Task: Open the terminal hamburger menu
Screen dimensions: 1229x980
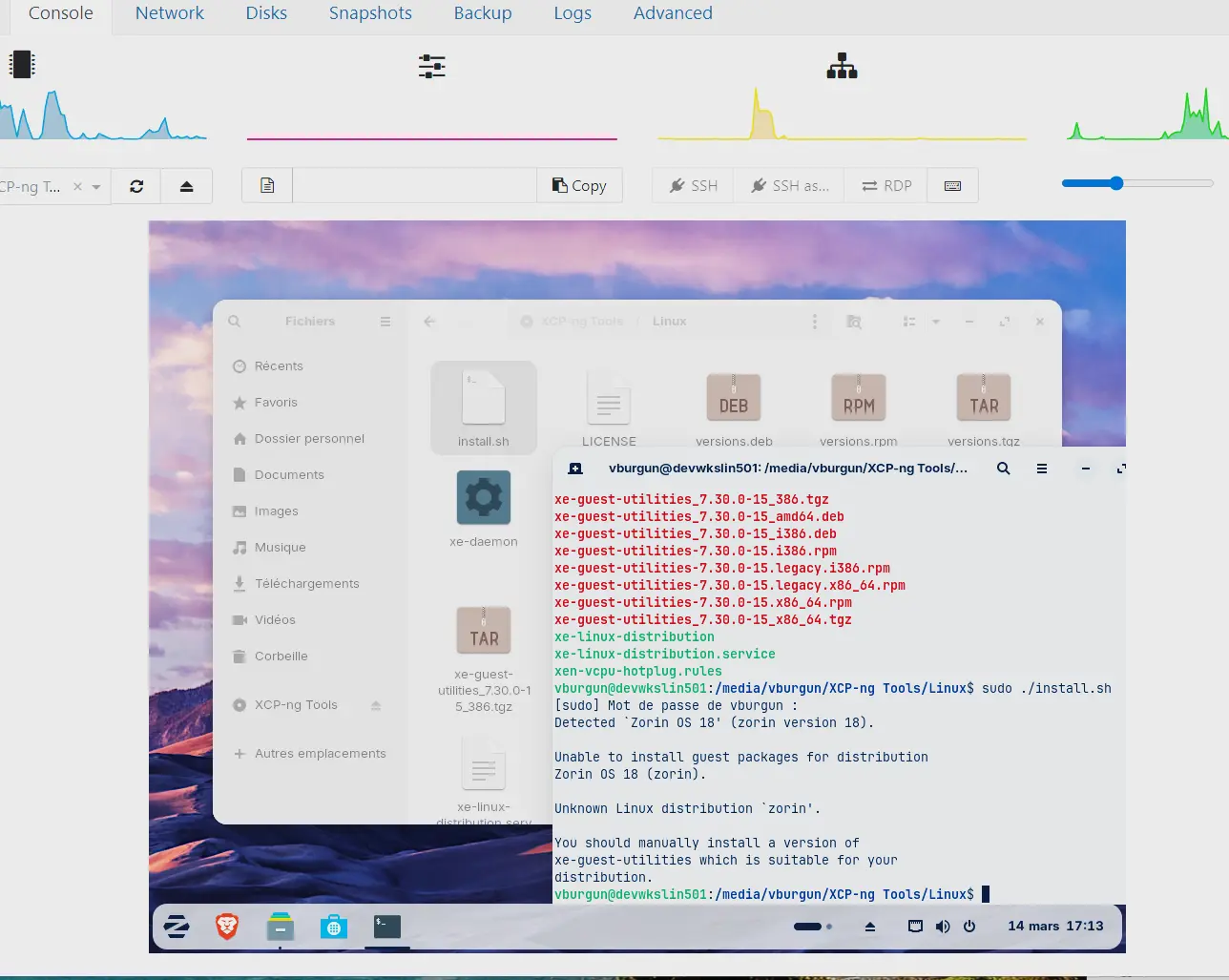Action: coord(1042,469)
